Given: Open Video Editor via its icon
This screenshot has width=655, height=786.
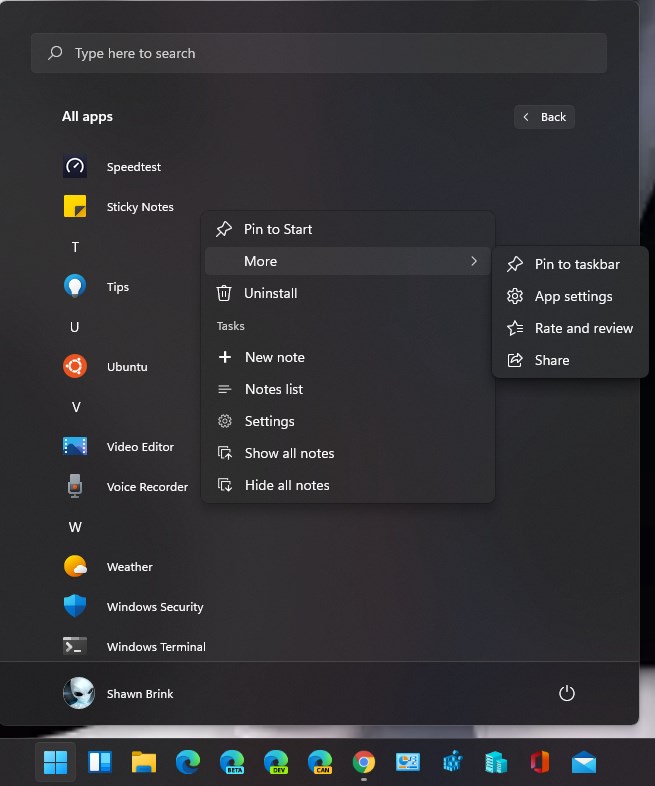Looking at the screenshot, I should click(75, 446).
